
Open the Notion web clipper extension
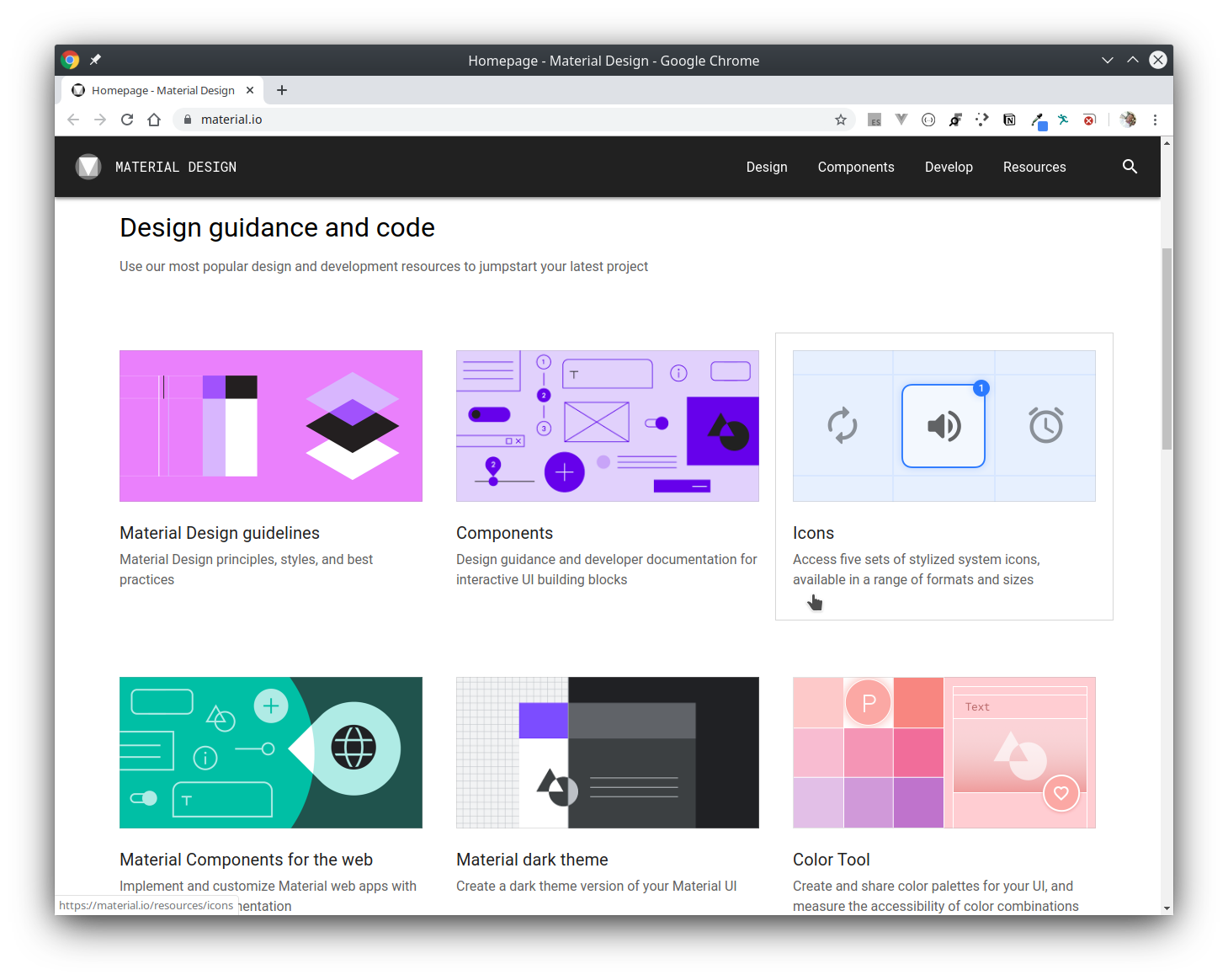point(1009,120)
